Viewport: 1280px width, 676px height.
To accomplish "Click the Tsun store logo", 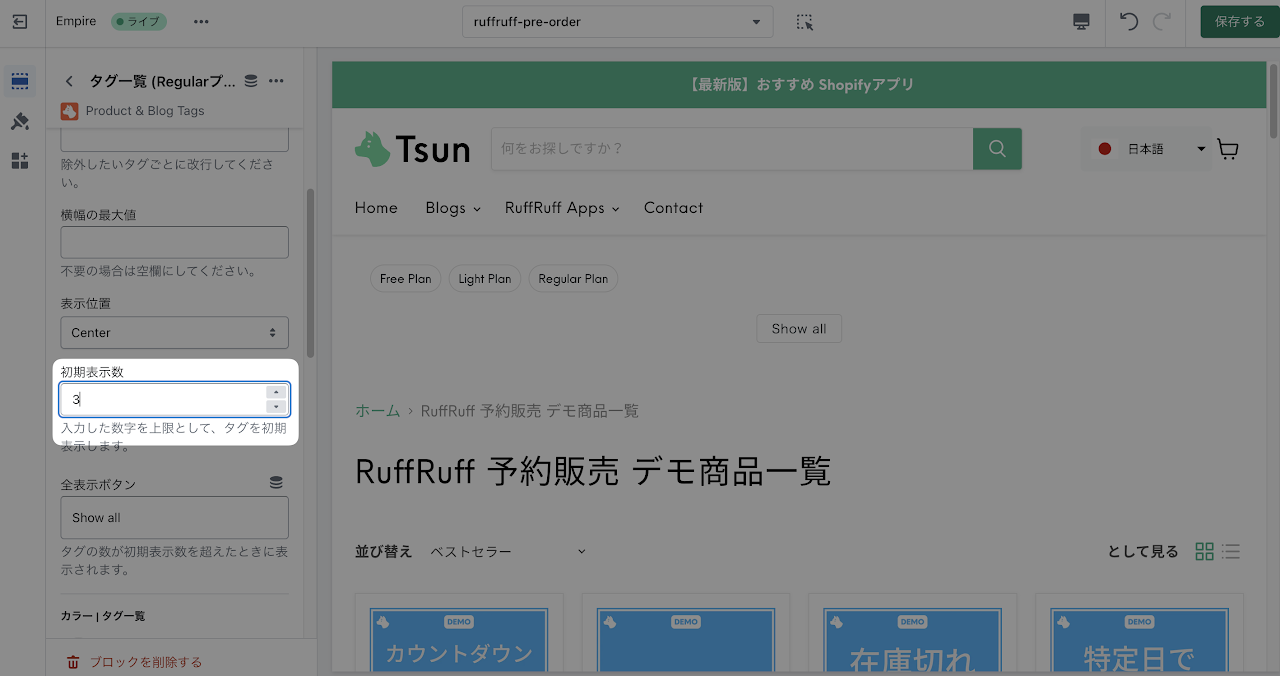I will [x=412, y=149].
